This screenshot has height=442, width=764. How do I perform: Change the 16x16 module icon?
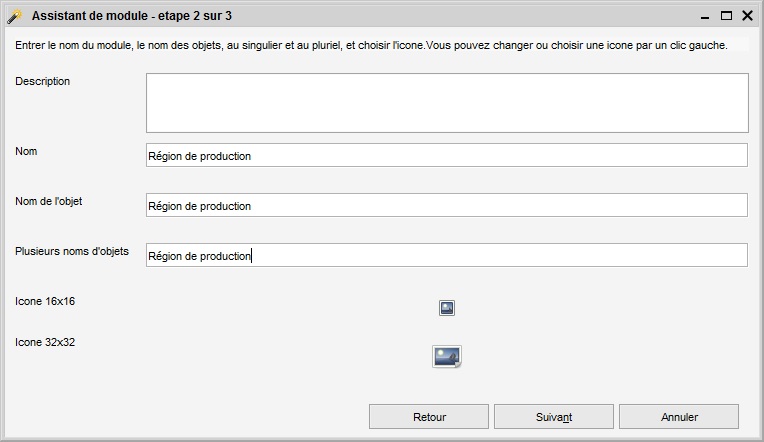447,308
